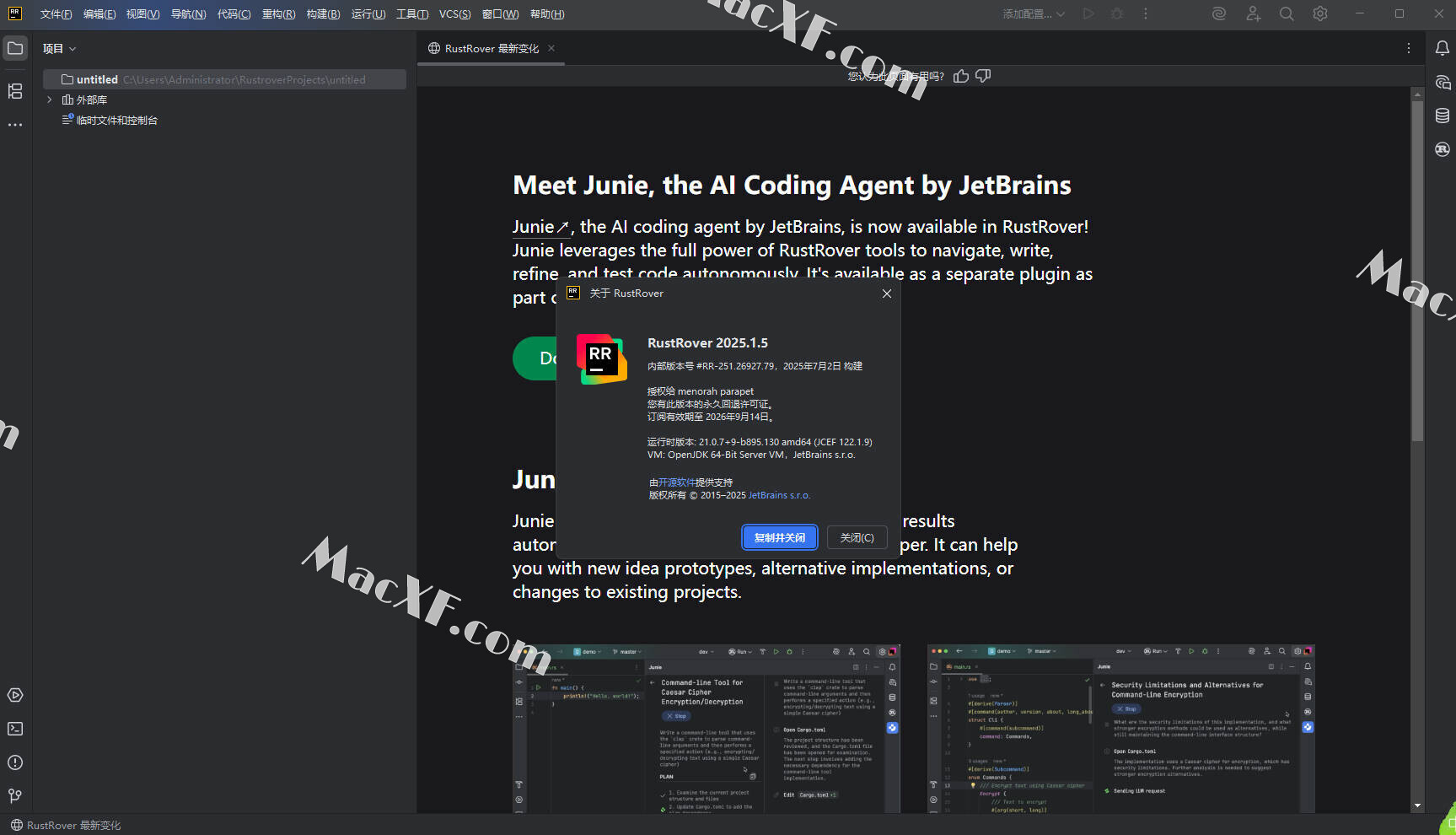The height and width of the screenshot is (835, 1456).
Task: Follow the Junie link in the article
Action: [540, 227]
